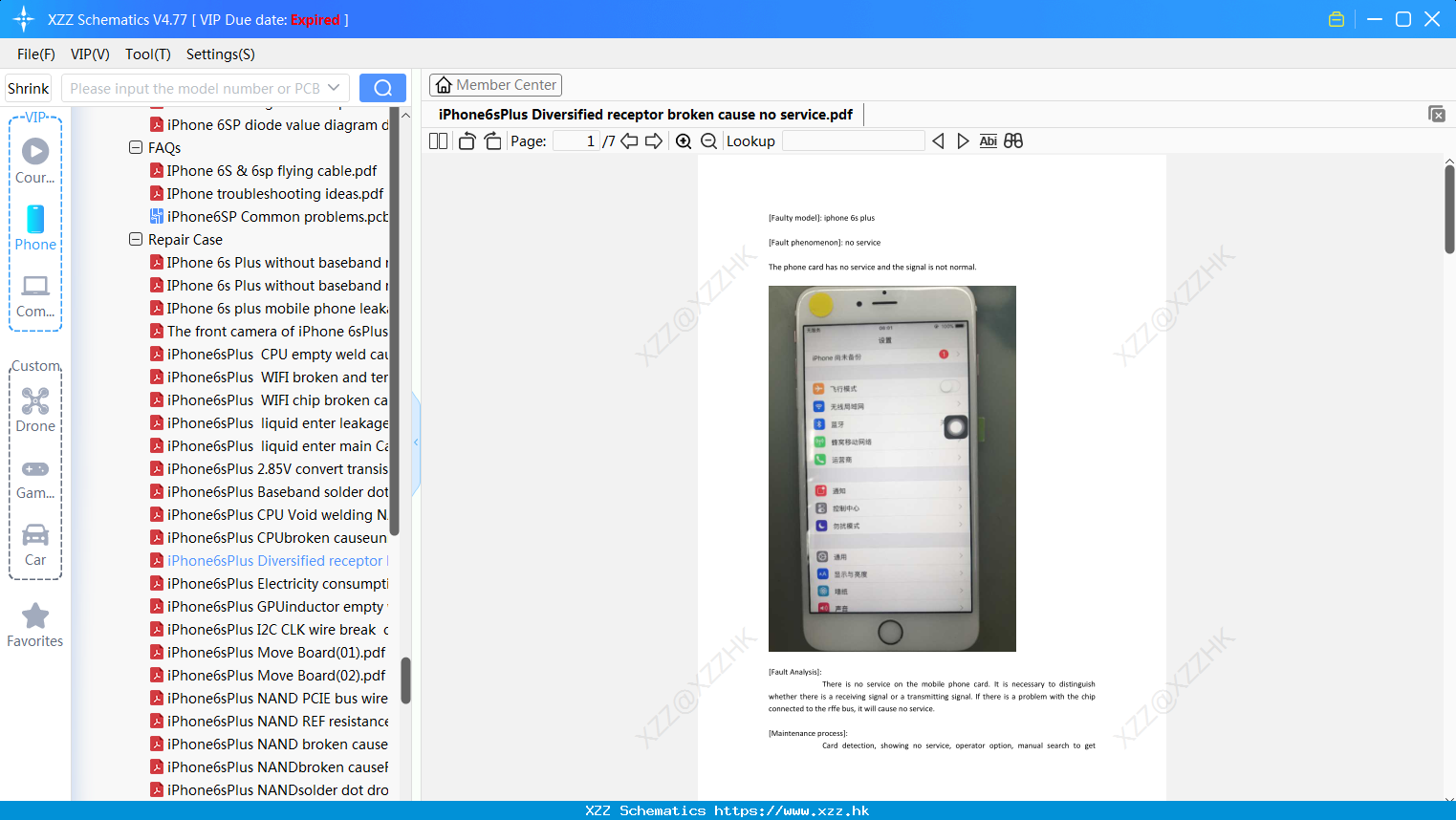The image size is (1456, 820).
Task: Click the yellow icon in the title bar
Action: click(x=1336, y=19)
